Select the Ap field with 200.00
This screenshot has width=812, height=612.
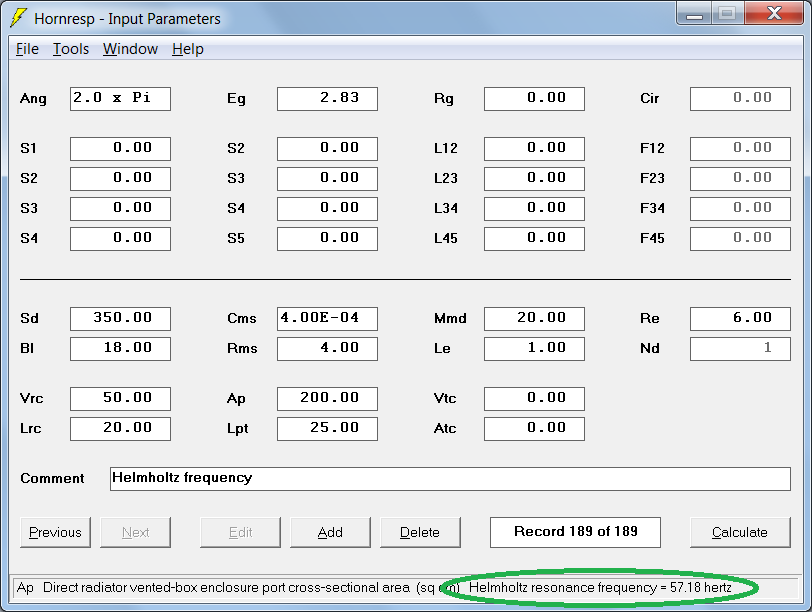[x=327, y=399]
